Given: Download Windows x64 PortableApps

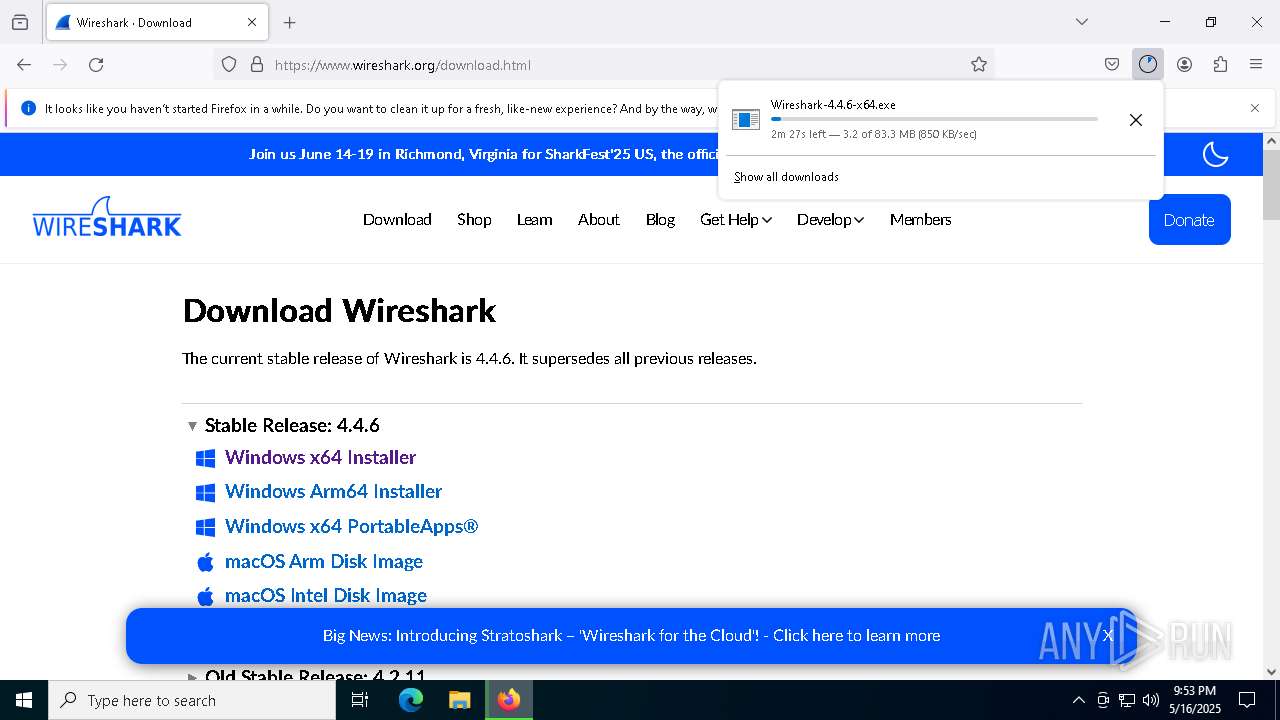Looking at the screenshot, I should (351, 527).
